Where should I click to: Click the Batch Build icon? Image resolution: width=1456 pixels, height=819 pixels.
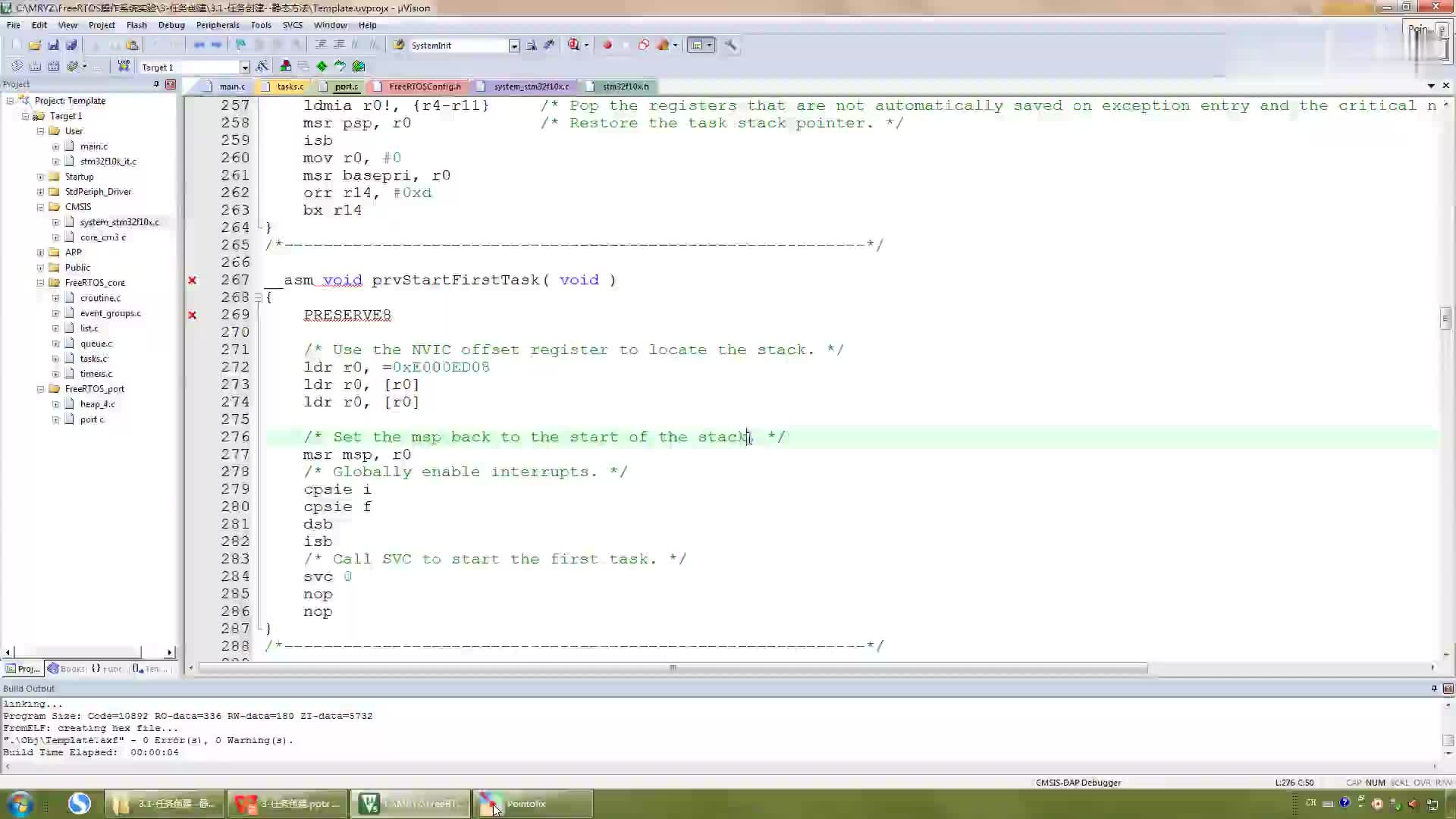pos(73,67)
